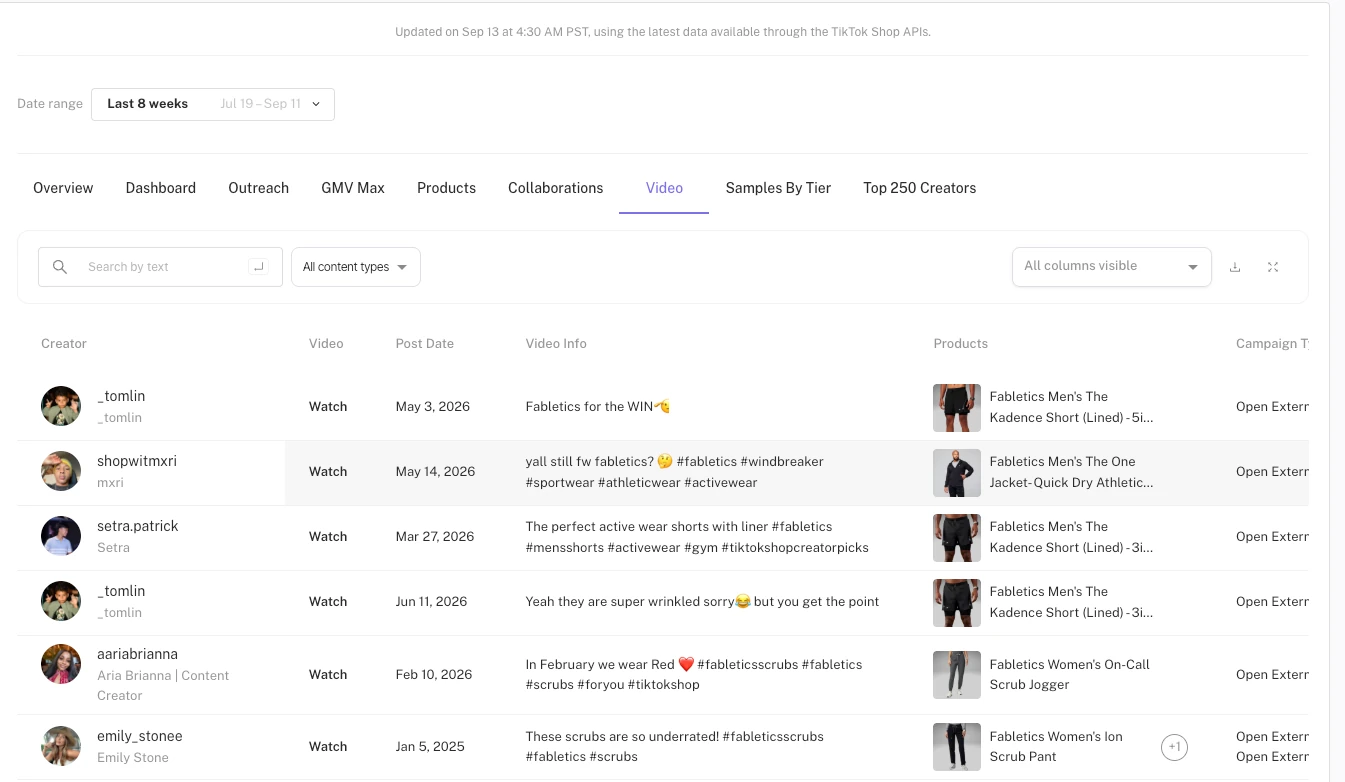
Task: Switch to the Samples By Tier tab
Action: pos(778,188)
